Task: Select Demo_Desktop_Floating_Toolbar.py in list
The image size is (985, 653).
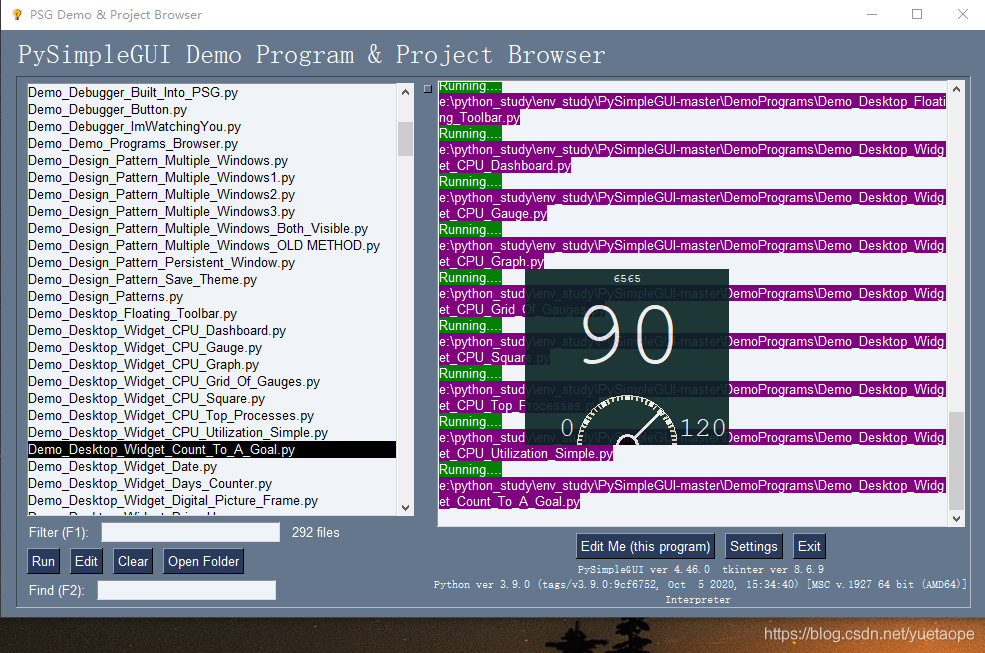Action: click(x=212, y=313)
